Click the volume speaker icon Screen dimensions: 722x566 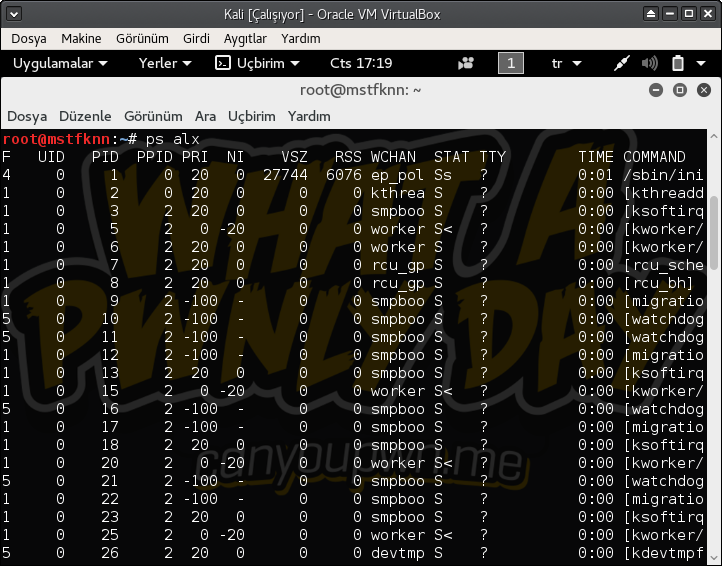[649, 63]
